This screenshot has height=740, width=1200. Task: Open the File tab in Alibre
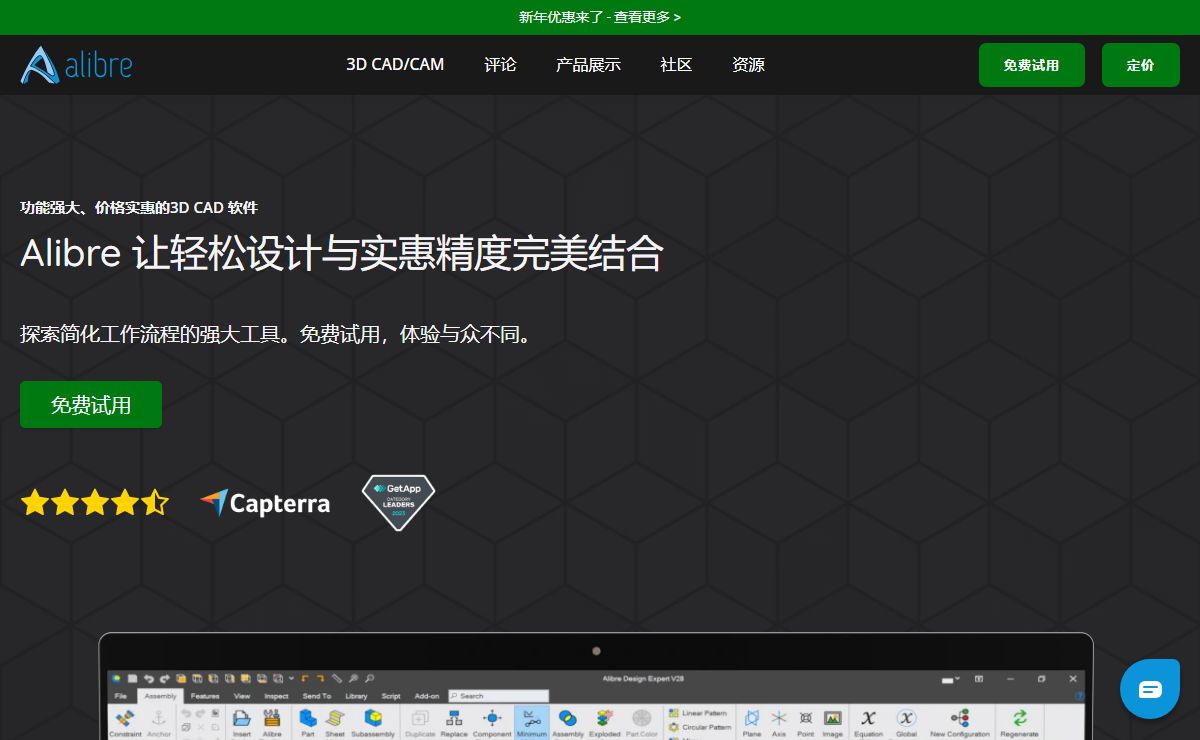120,696
